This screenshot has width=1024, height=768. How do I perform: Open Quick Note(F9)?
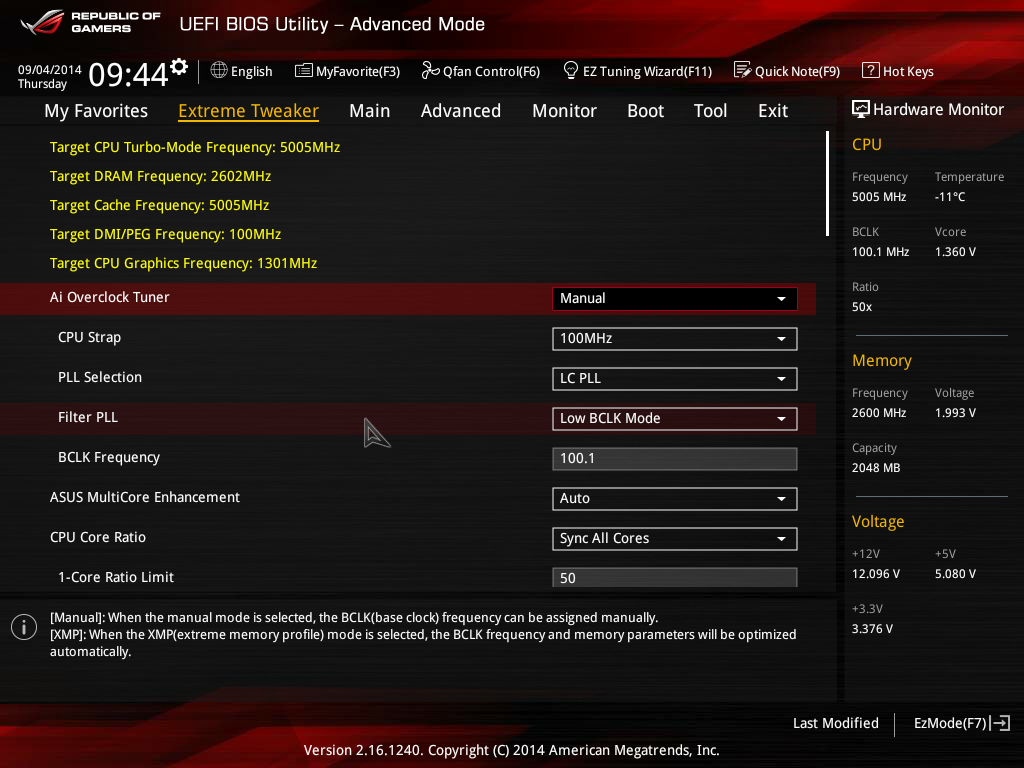click(x=787, y=71)
